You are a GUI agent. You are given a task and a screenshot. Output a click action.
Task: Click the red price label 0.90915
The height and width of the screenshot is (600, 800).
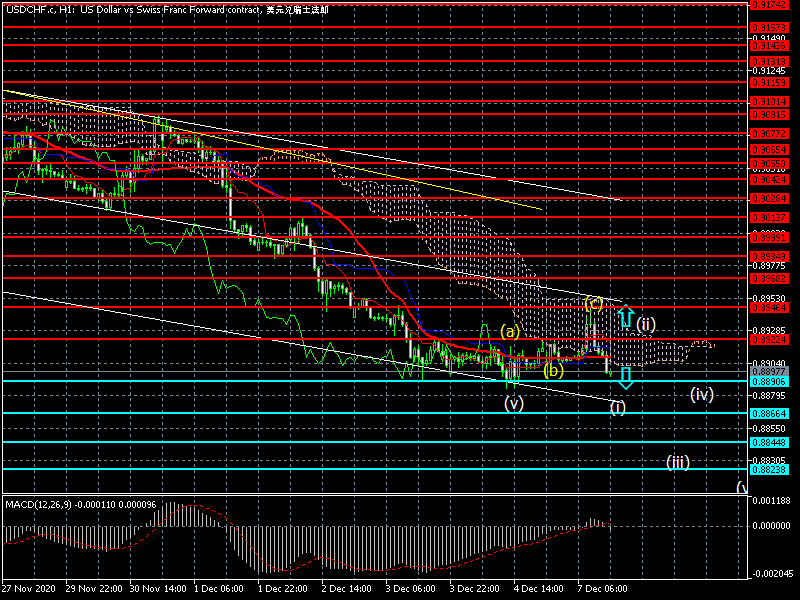(x=769, y=115)
